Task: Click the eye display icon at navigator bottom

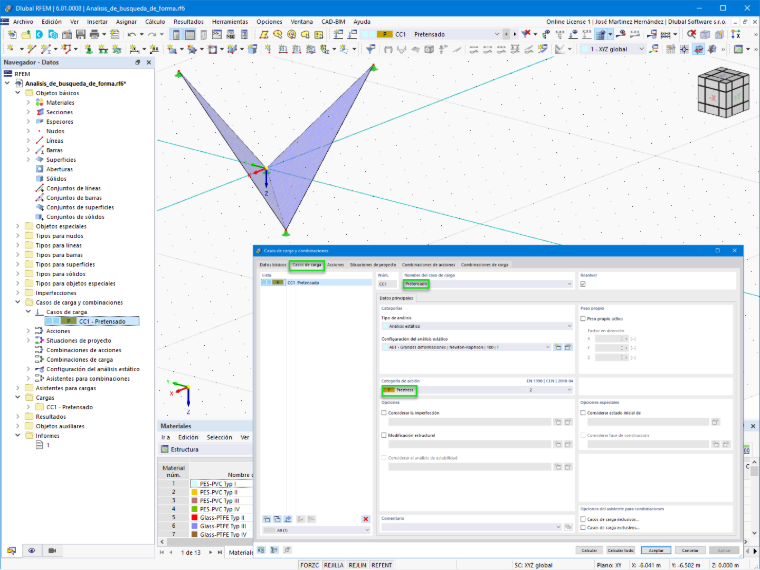Action: coord(32,551)
